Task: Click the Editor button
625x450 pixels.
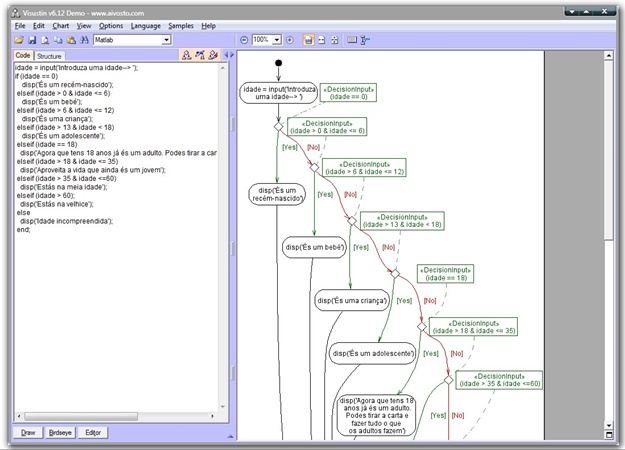Action: [93, 432]
